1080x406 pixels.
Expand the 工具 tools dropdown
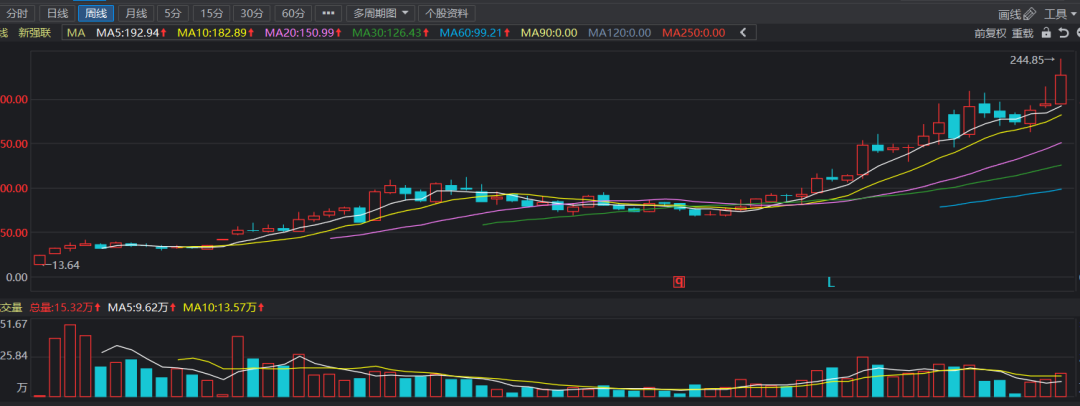tap(1061, 14)
